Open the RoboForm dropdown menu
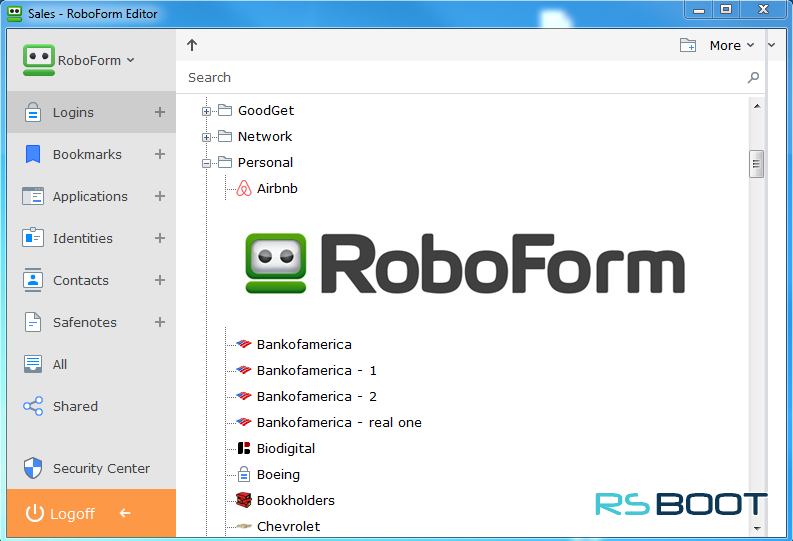 96,60
